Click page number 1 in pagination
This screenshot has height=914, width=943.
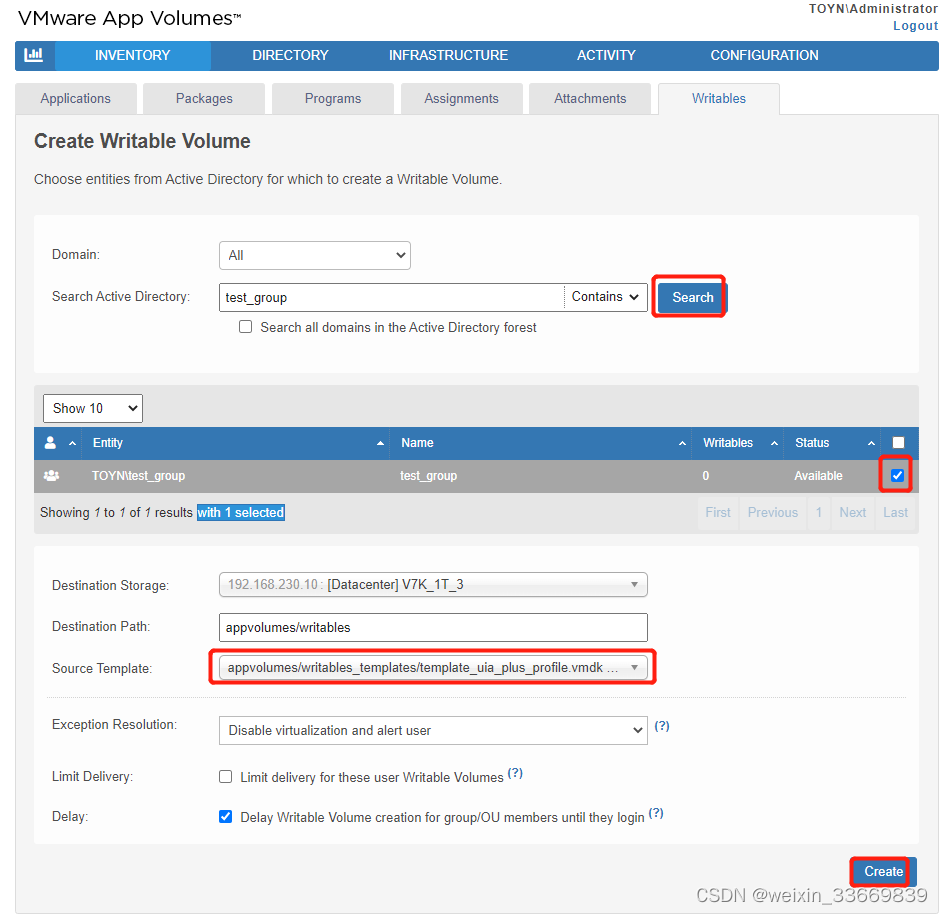pos(819,512)
